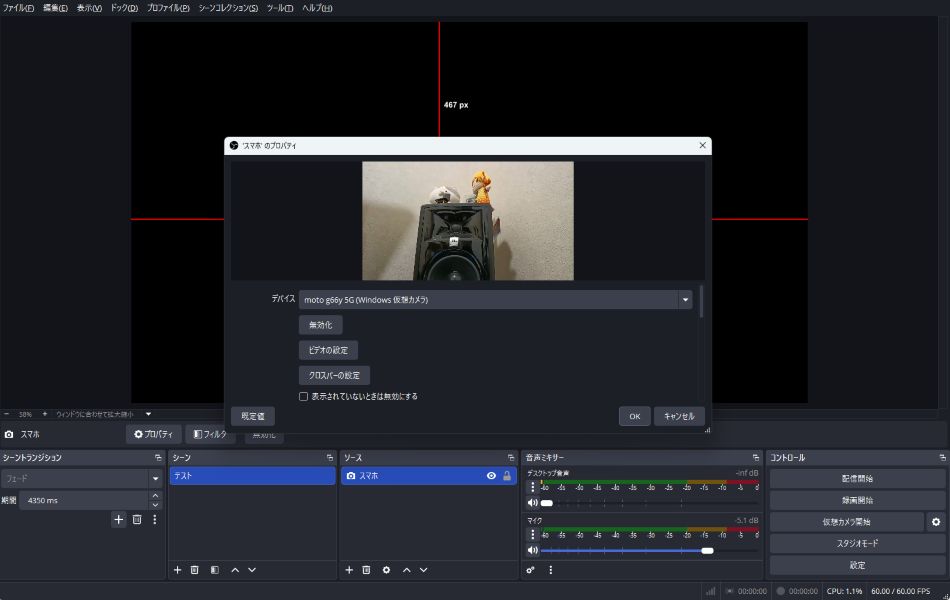Open source properties gear icon in ソース panel

[386, 570]
